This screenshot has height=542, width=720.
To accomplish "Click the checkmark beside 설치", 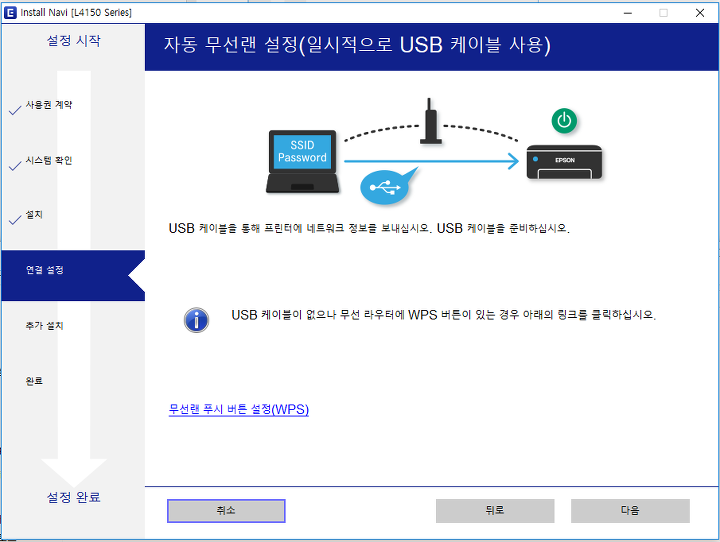I will tap(15, 220).
